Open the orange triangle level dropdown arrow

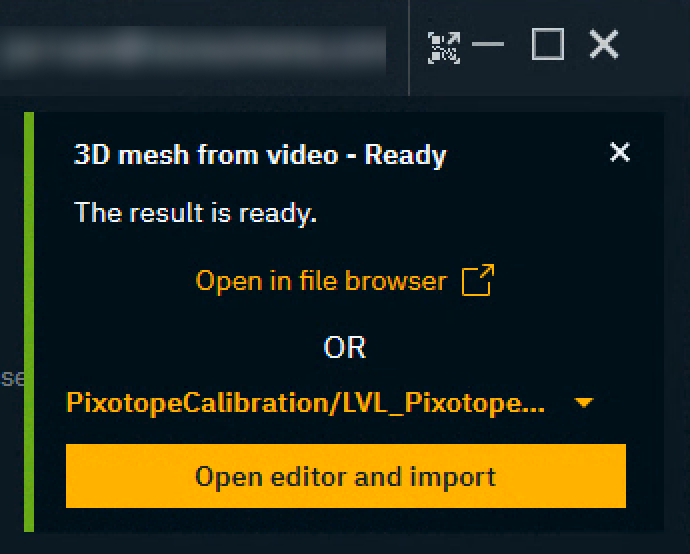[584, 403]
